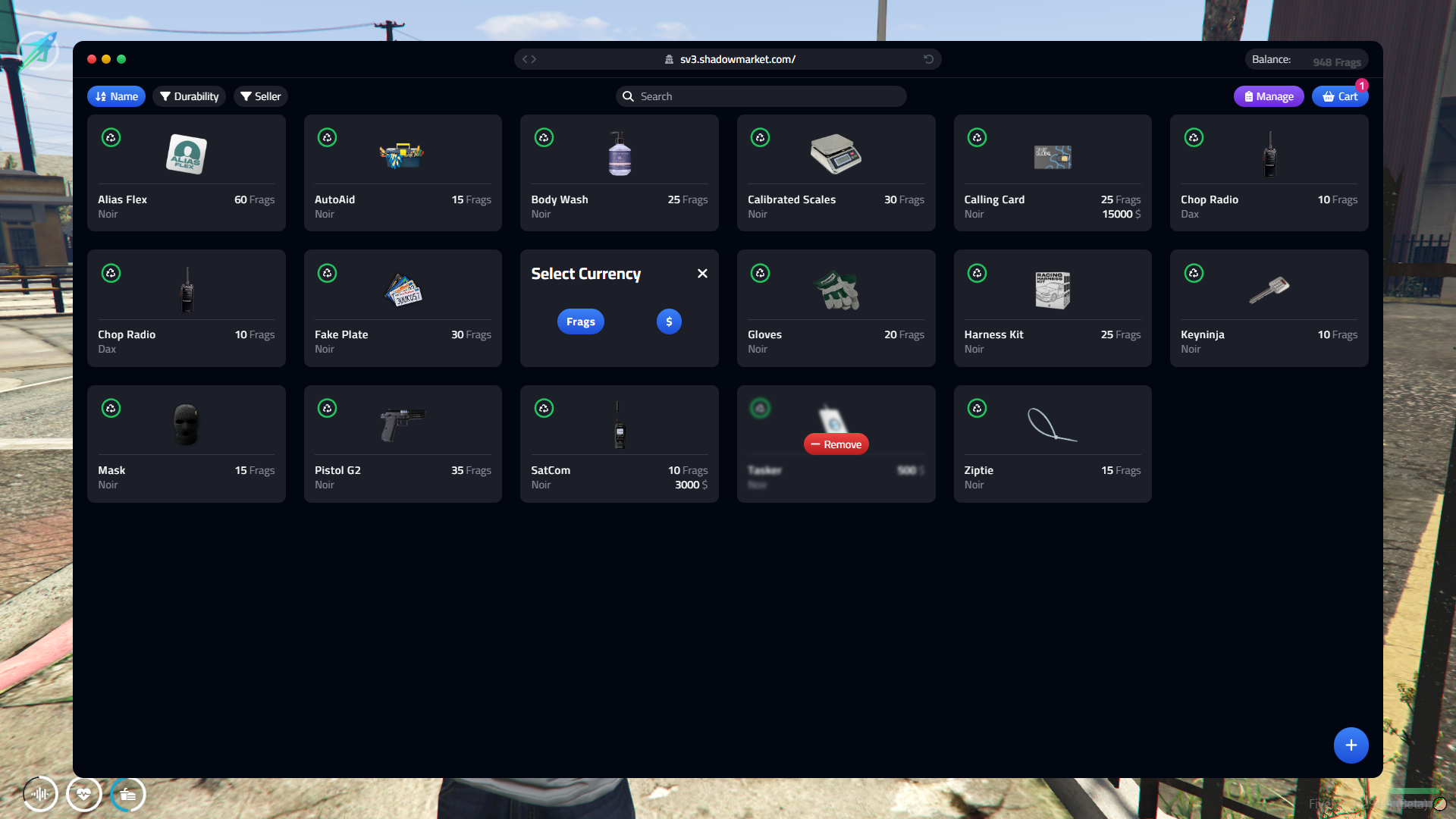This screenshot has width=1456, height=819.
Task: Click the Harness Kit box image
Action: pos(1053,290)
